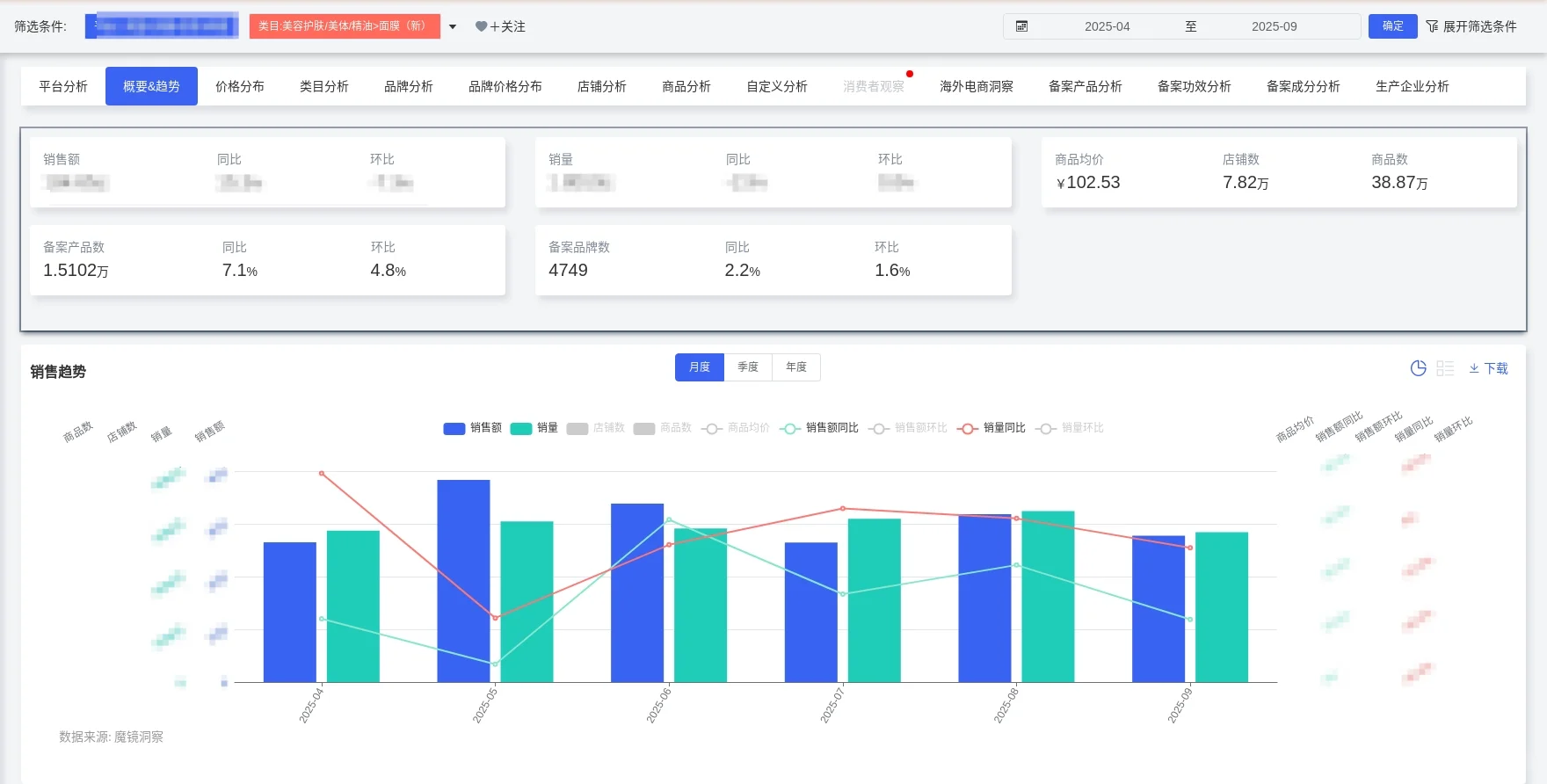Click the 店铺数 value 7.82万
The width and height of the screenshot is (1547, 784).
(x=1246, y=183)
